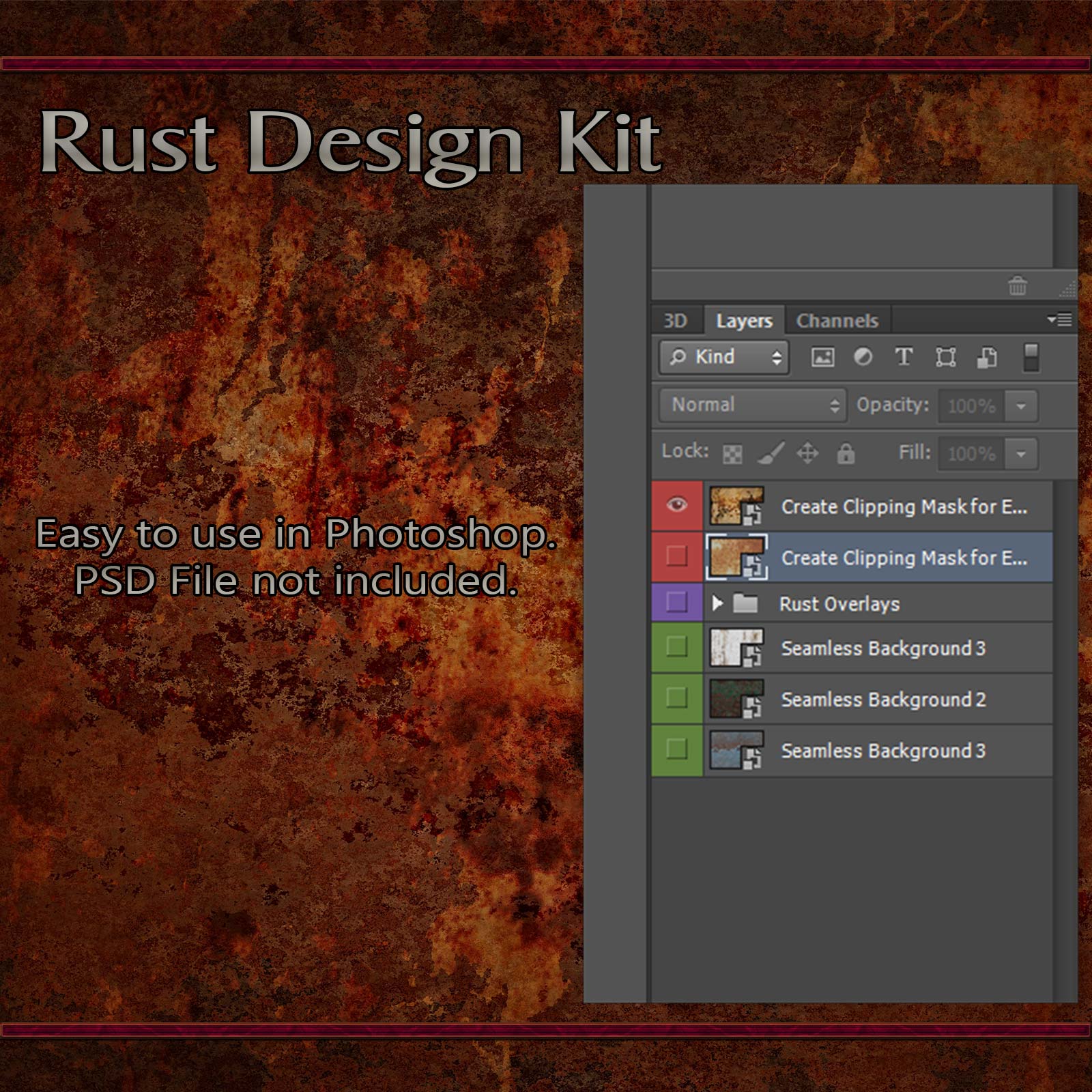Select the first Create Clipping Mask layer thumbnail

point(736,506)
